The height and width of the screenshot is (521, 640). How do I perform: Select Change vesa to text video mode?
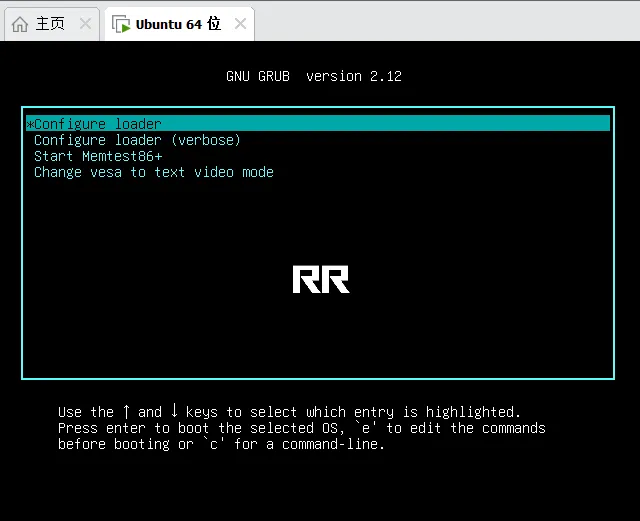point(153,172)
